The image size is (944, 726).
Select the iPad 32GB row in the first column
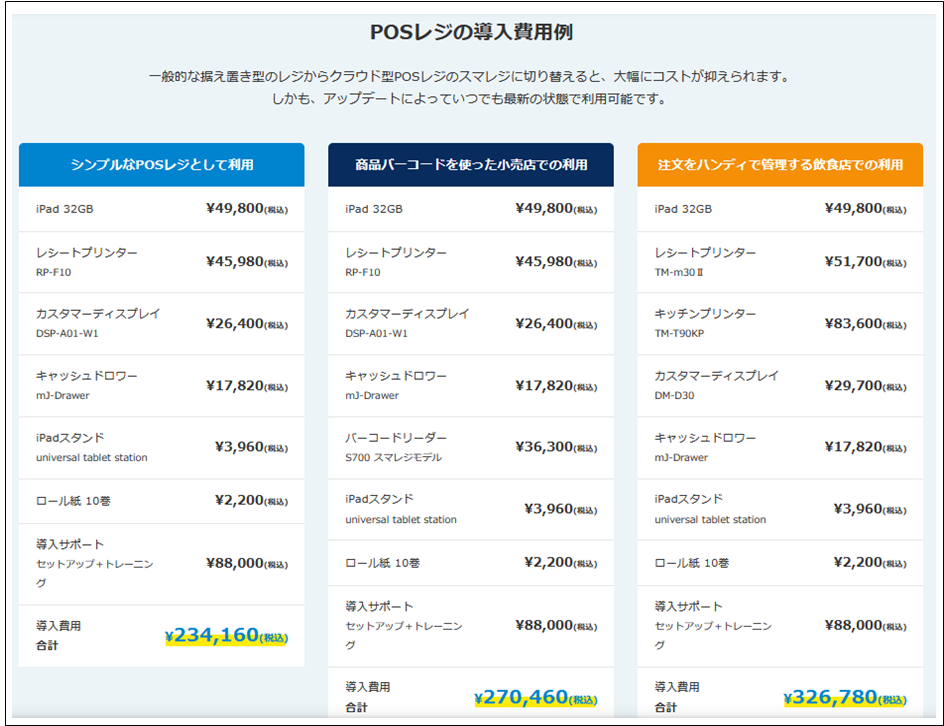coord(160,208)
